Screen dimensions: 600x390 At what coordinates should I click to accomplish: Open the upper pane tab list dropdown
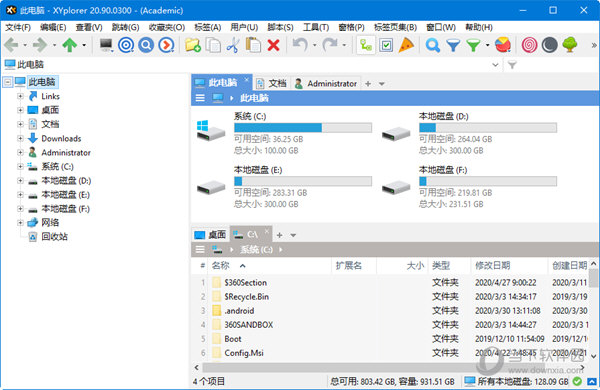(382, 83)
